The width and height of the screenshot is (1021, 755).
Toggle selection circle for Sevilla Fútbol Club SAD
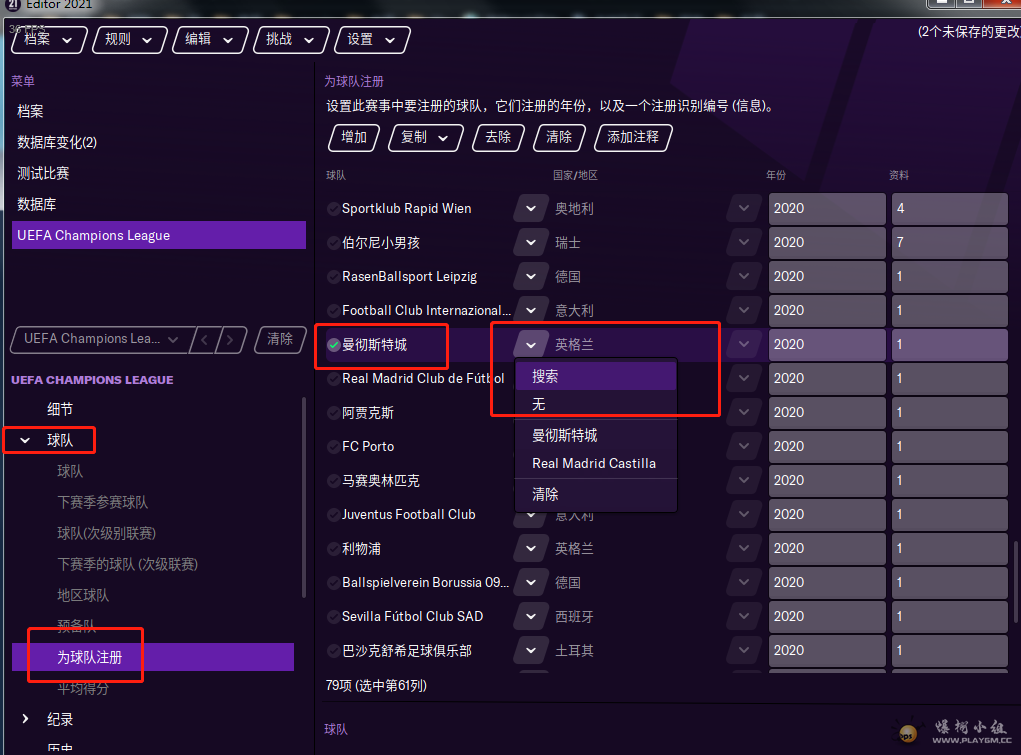[x=333, y=616]
